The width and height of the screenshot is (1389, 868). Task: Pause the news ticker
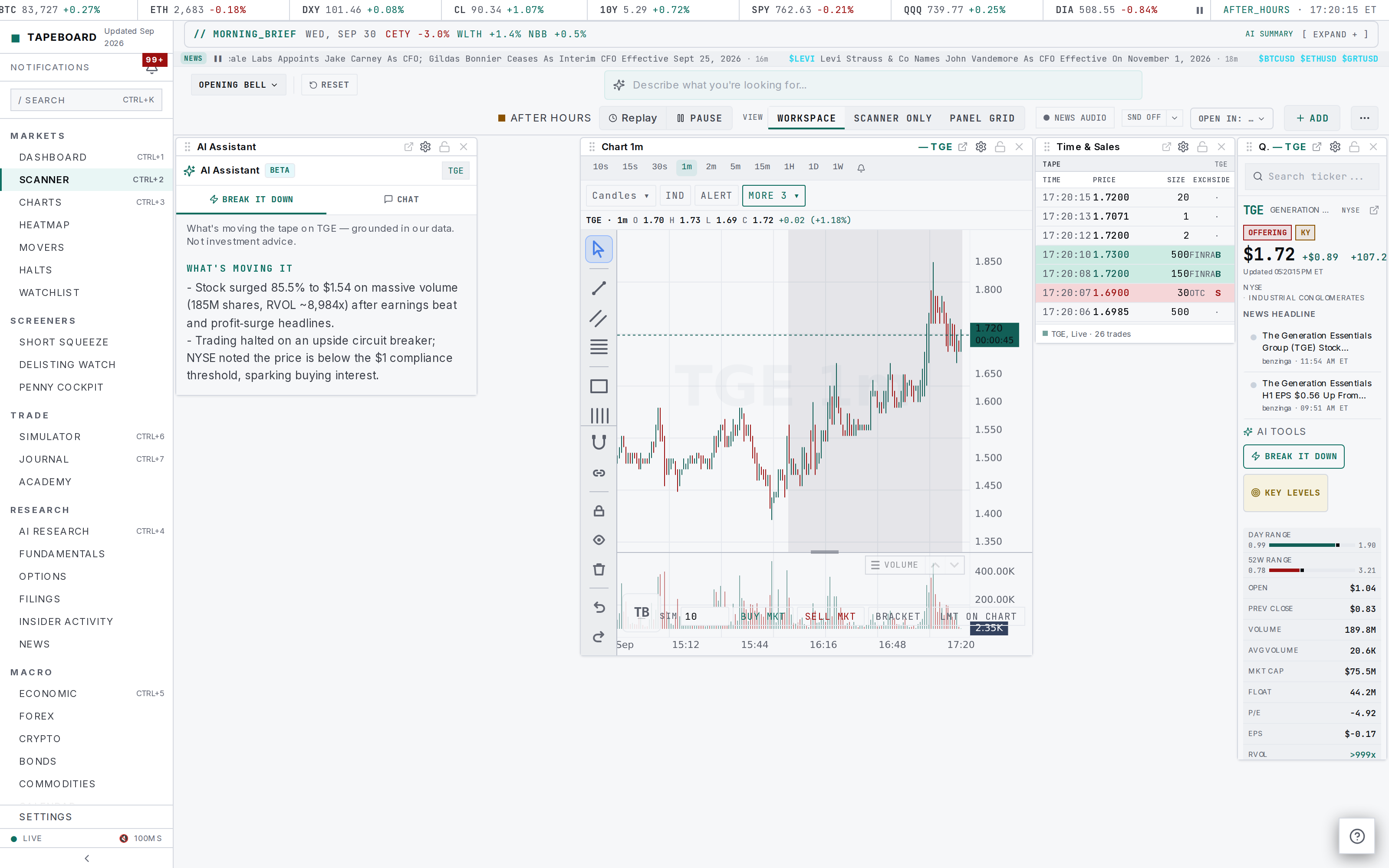tap(218, 59)
